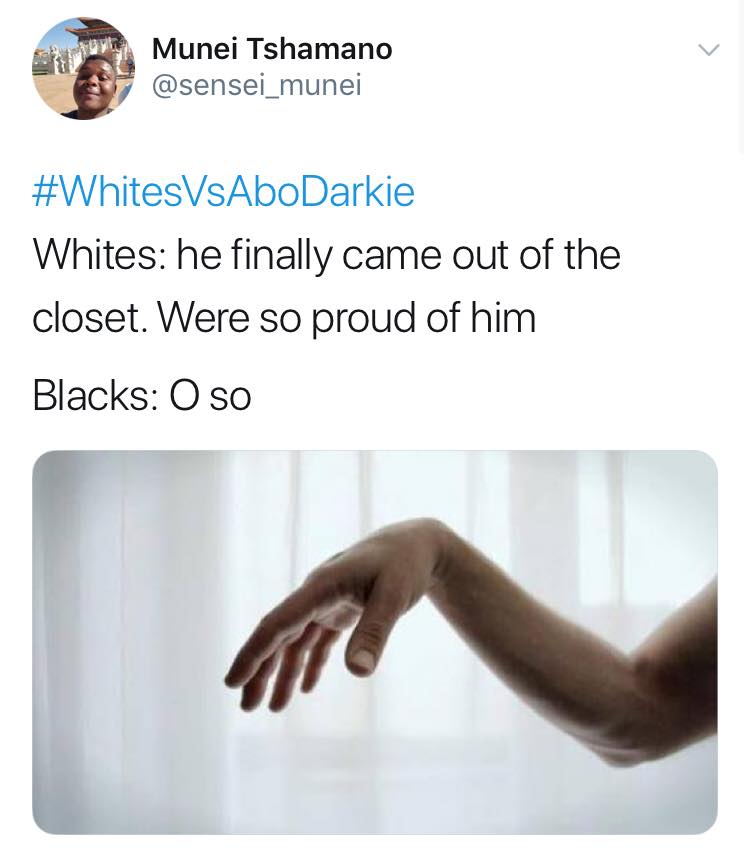Open the @sensei_munei handle link
750x854 pixels.
(257, 86)
